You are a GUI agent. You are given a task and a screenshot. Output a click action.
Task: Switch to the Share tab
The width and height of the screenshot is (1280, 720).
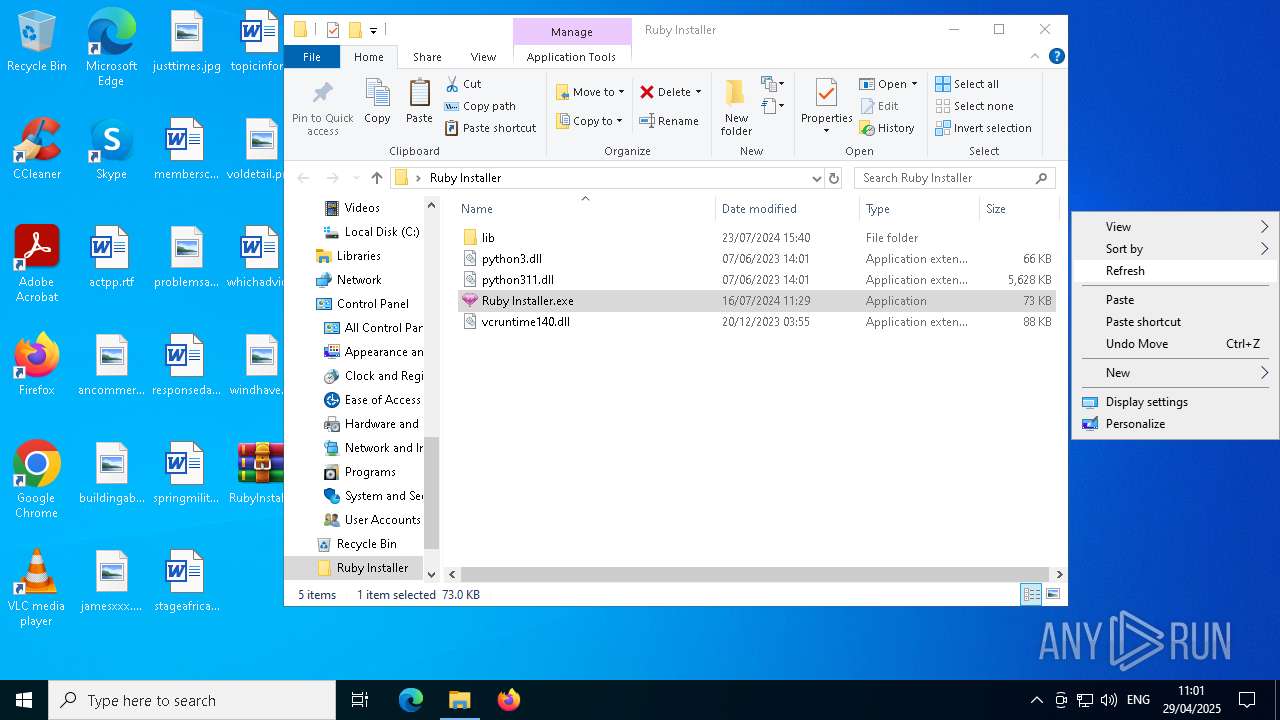coord(427,57)
